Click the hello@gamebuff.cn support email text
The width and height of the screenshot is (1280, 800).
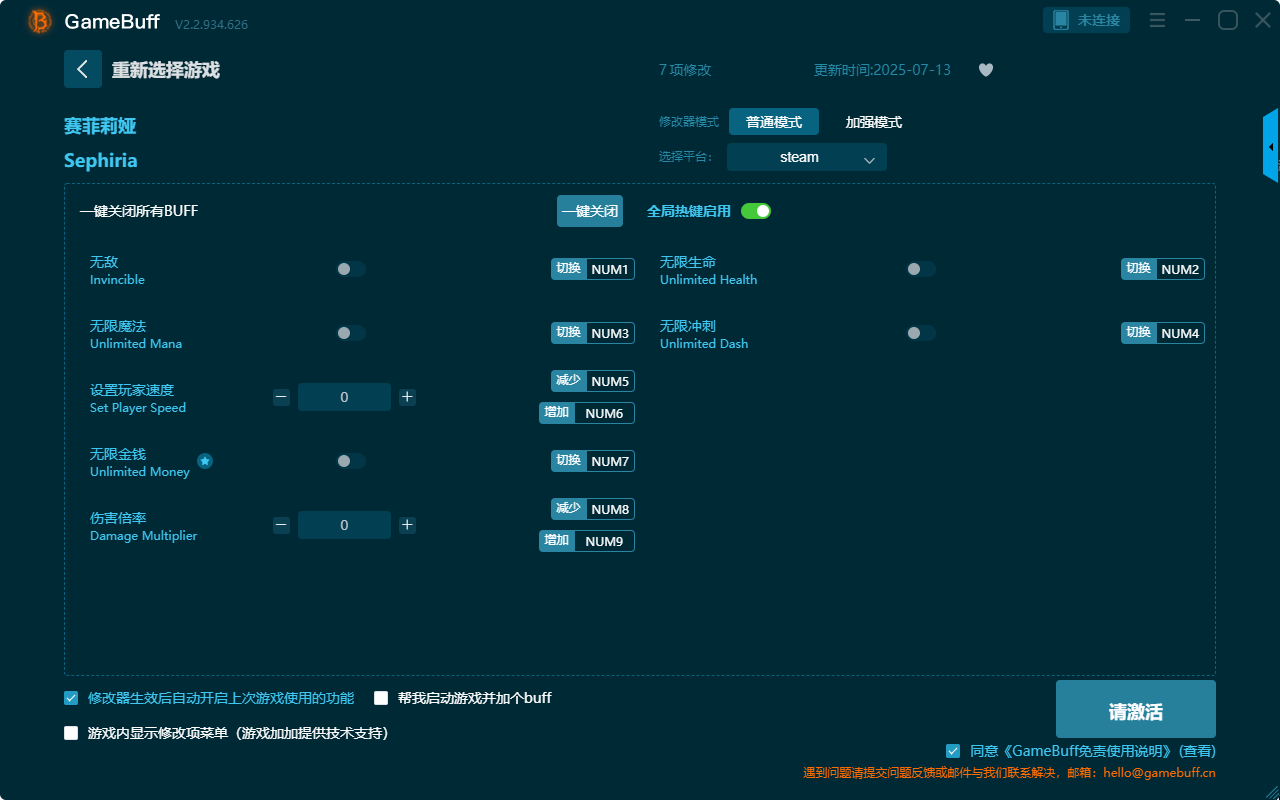tap(1159, 773)
